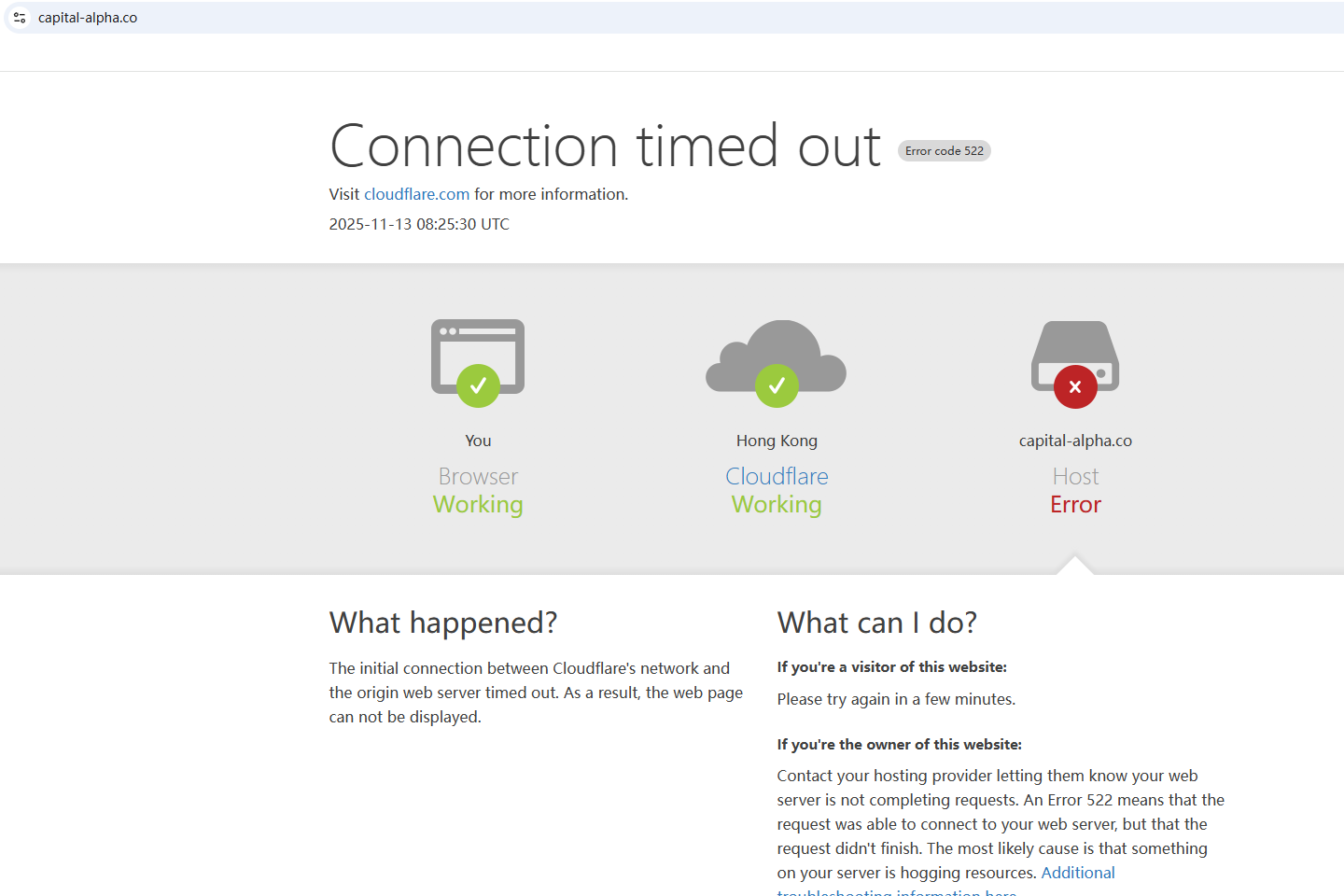Click Working status under Browser

point(478,504)
